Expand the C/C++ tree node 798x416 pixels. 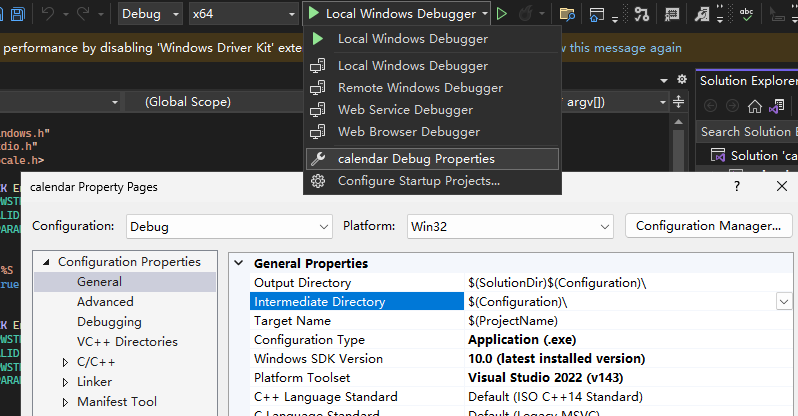(65, 362)
